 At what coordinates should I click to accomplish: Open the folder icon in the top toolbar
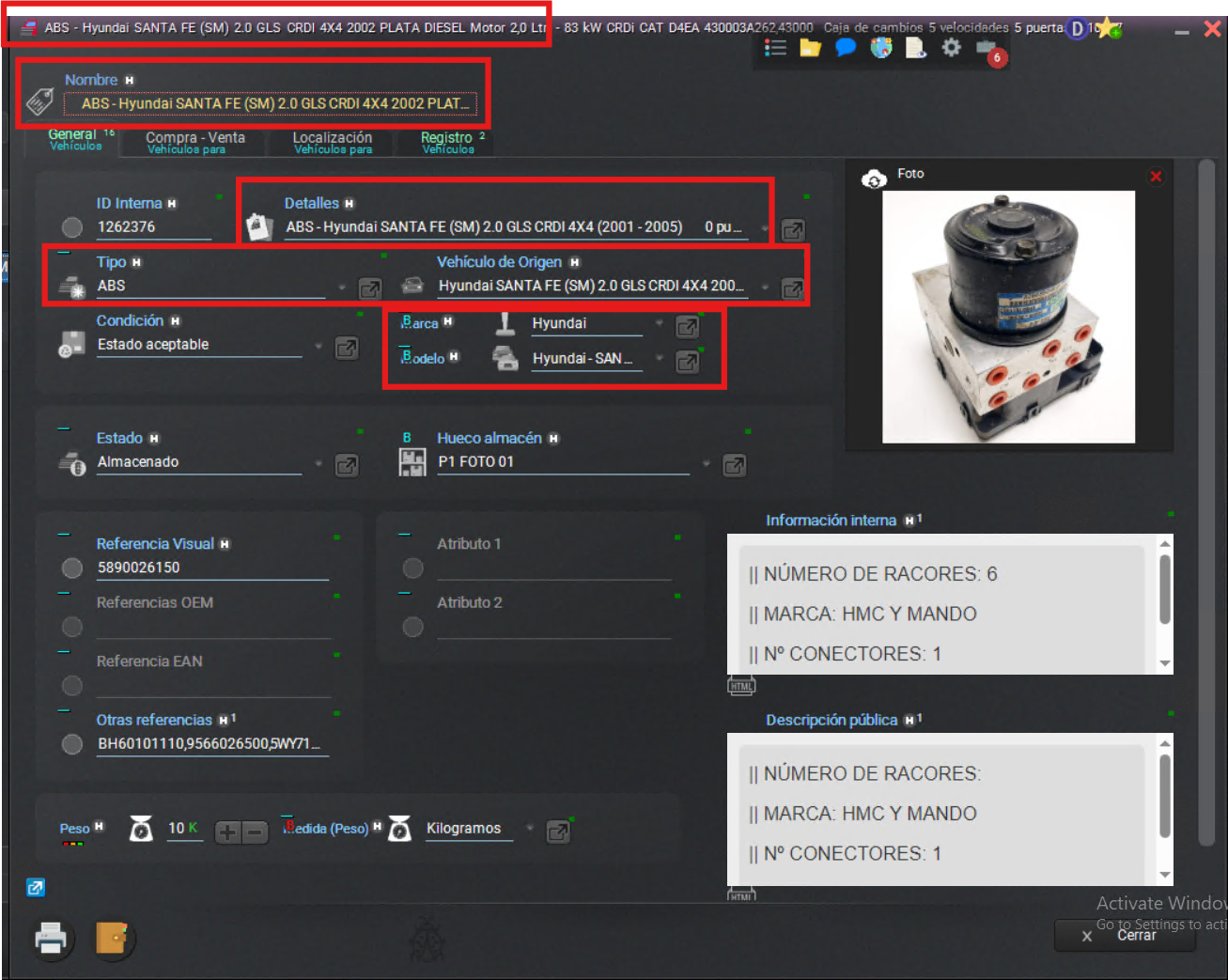[x=810, y=47]
